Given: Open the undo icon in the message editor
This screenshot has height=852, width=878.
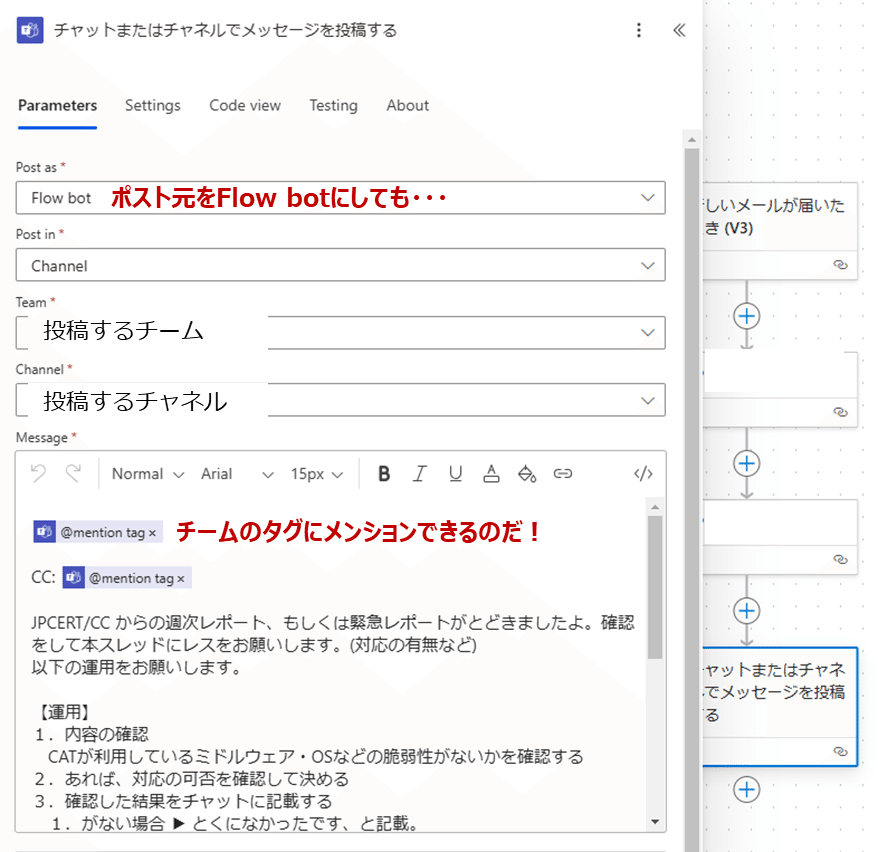Looking at the screenshot, I should pyautogui.click(x=37, y=474).
